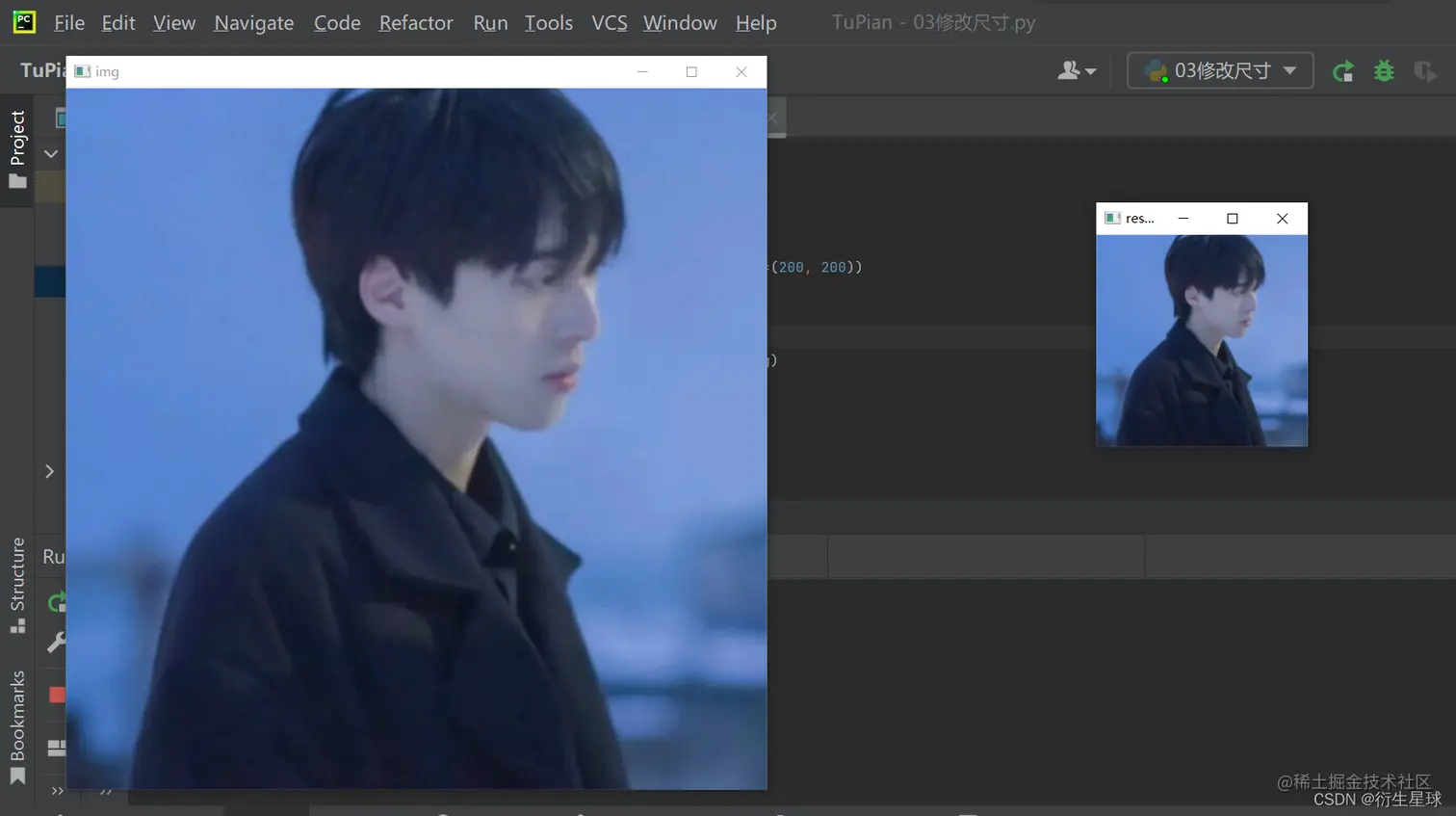
Task: Click the TuPian project name in breadcrumb
Action: [43, 70]
